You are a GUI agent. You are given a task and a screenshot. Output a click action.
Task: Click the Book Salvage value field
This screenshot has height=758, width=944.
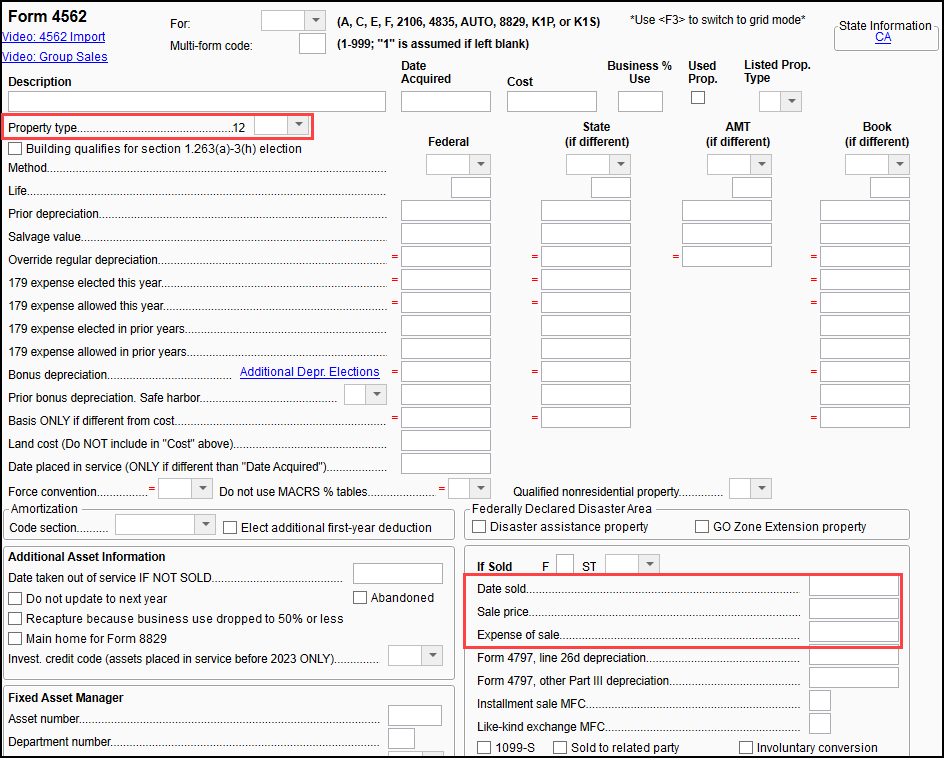[x=865, y=234]
